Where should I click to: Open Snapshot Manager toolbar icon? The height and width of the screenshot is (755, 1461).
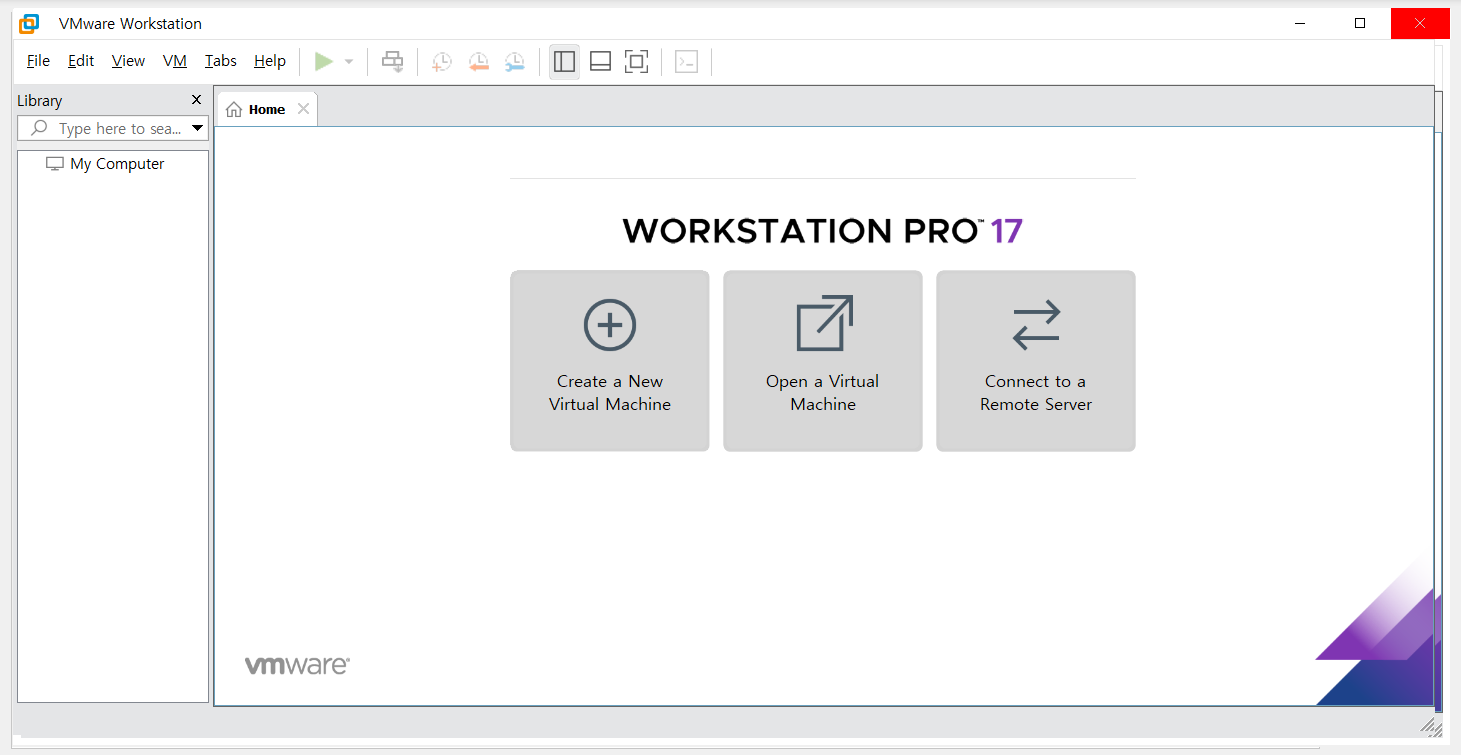(x=515, y=62)
